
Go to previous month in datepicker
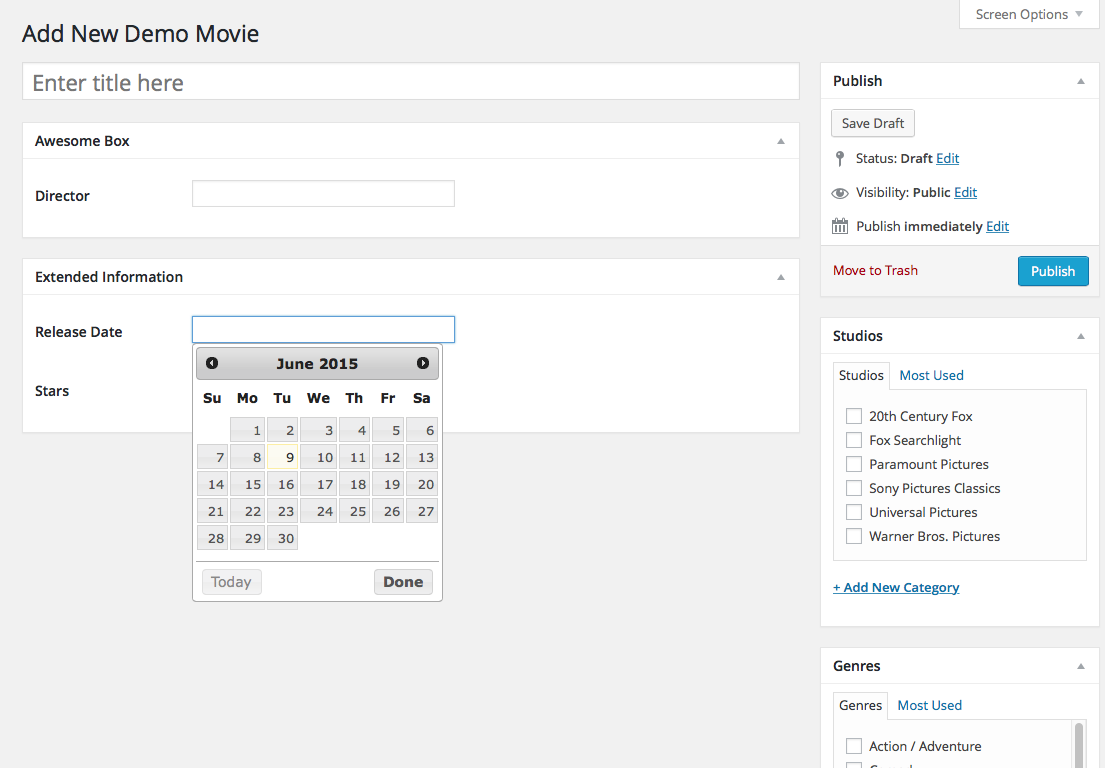pyautogui.click(x=212, y=363)
